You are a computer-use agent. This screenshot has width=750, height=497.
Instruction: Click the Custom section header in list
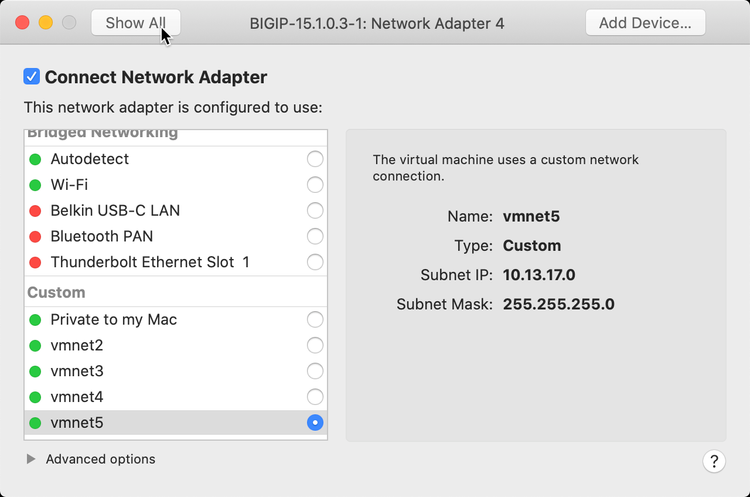[56, 293]
